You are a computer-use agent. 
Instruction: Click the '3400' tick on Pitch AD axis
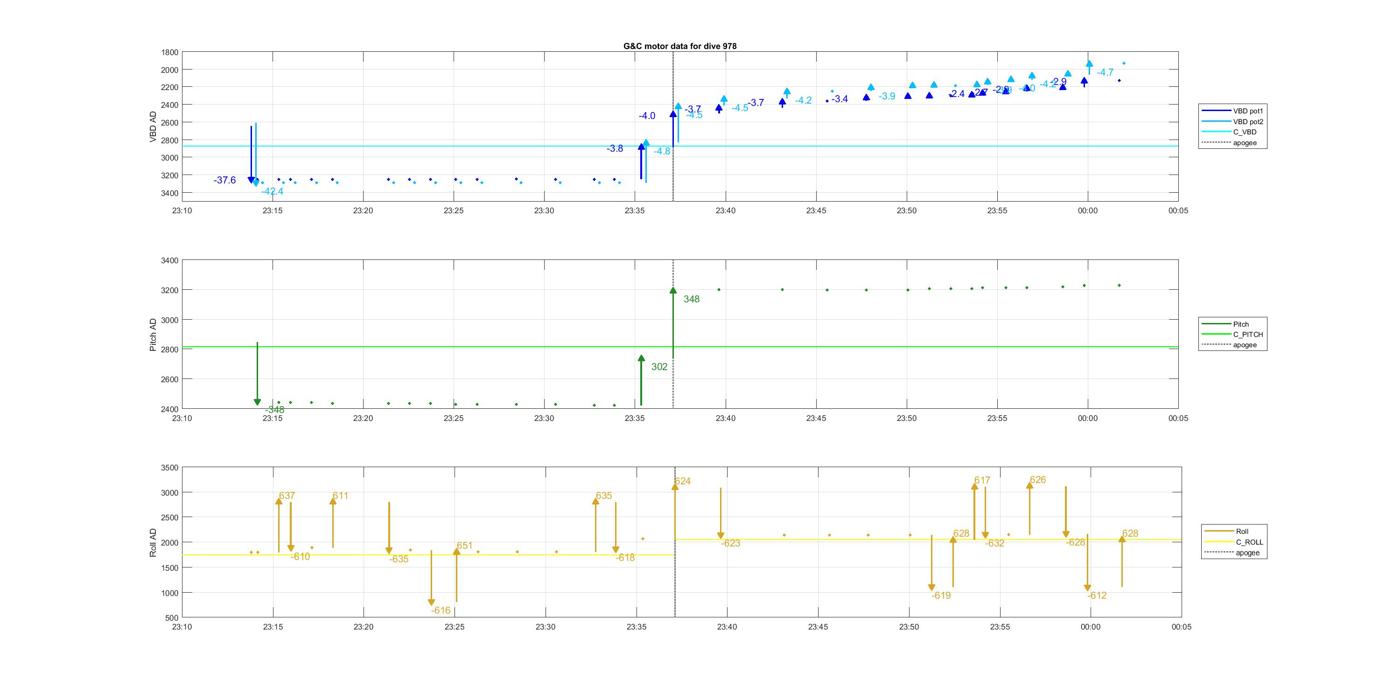pyautogui.click(x=169, y=261)
